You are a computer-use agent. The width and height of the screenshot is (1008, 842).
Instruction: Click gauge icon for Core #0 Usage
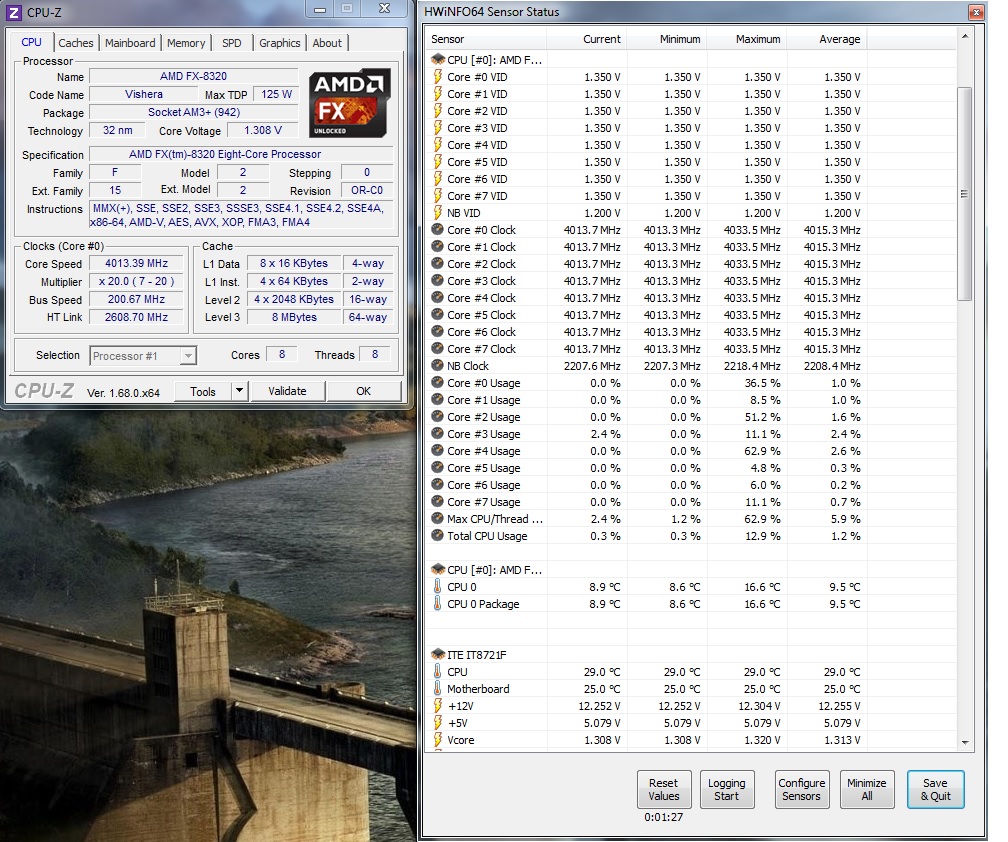tap(438, 382)
